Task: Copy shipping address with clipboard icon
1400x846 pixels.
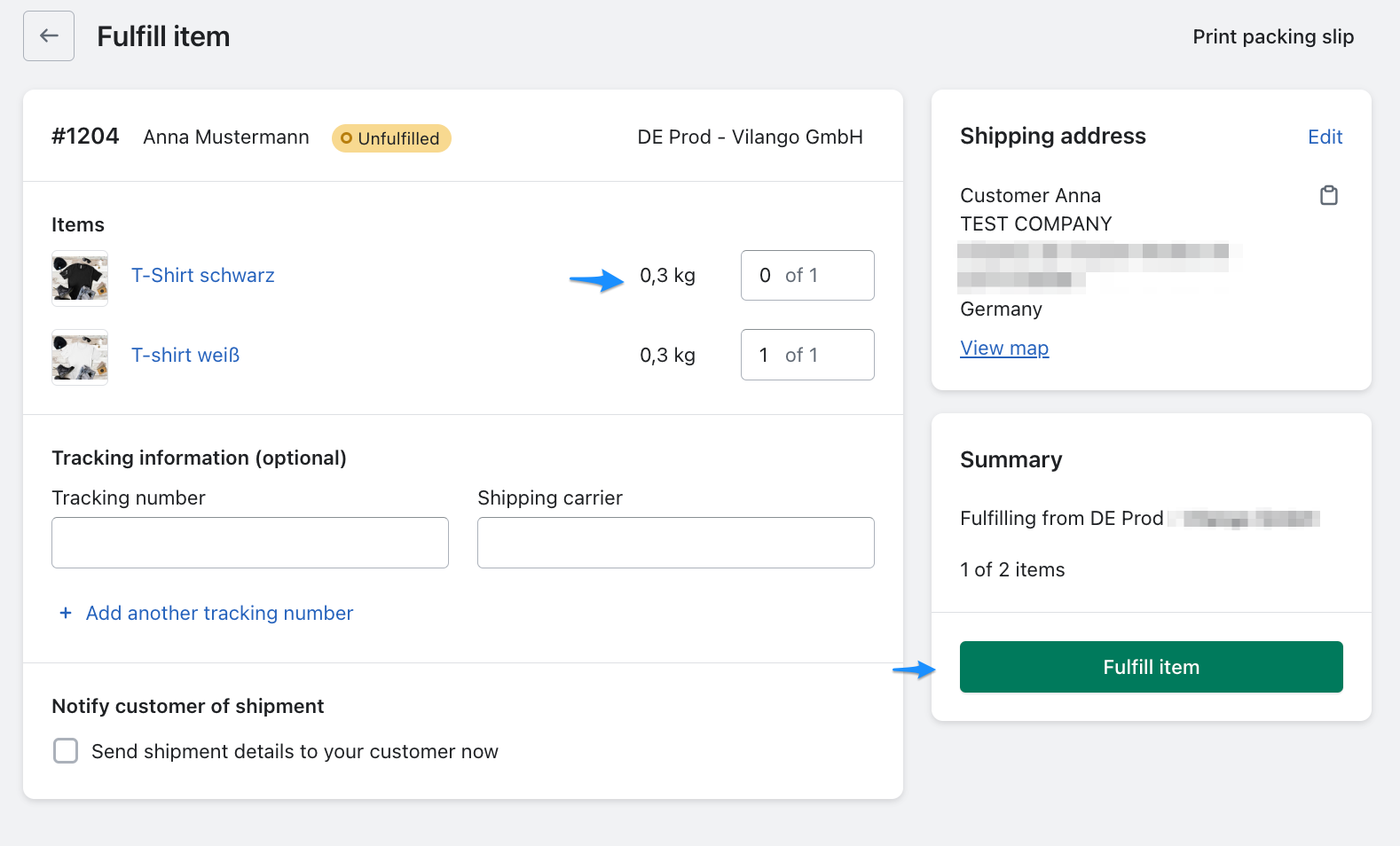Action: point(1328,195)
